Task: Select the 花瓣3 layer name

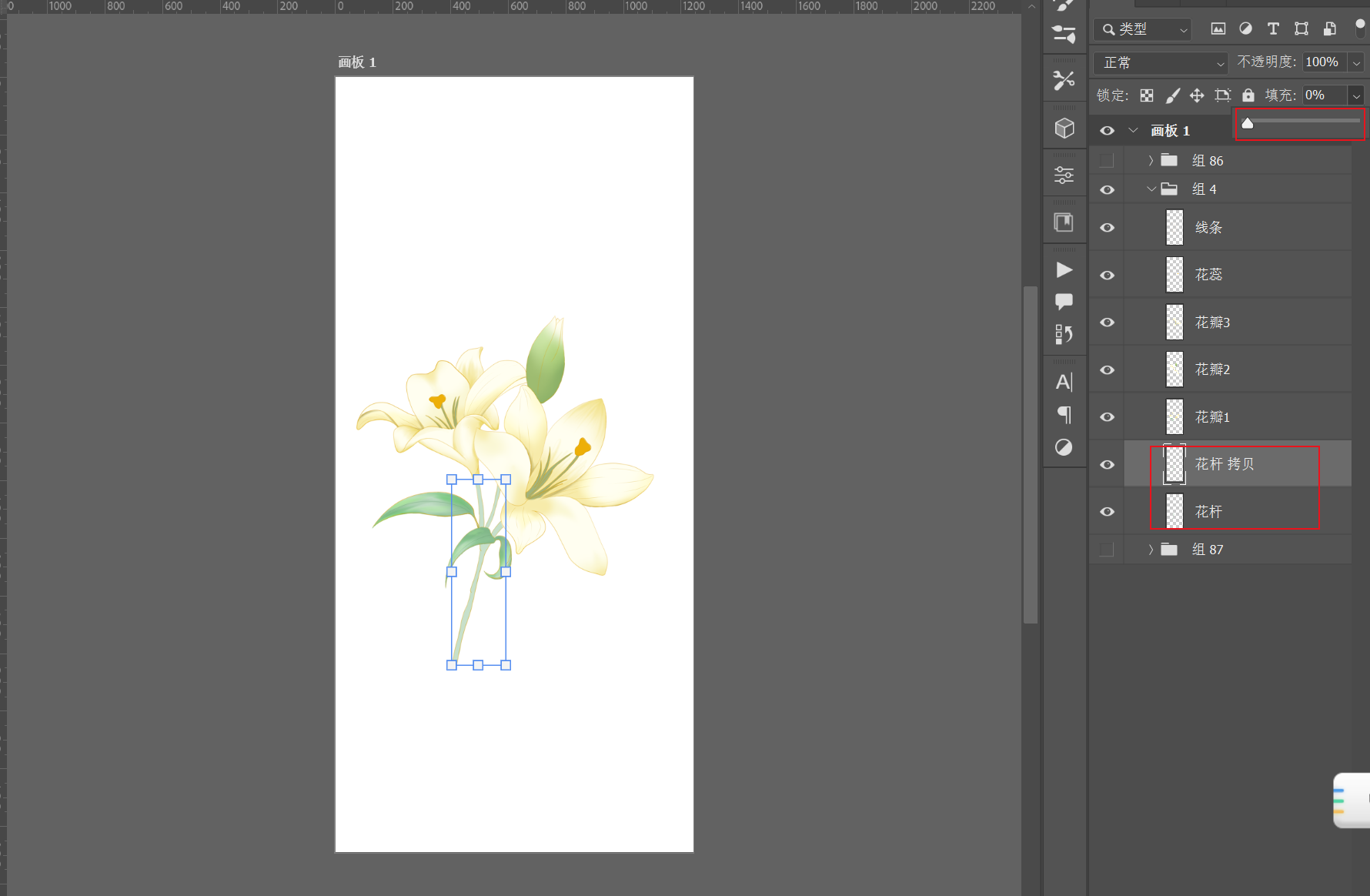Action: click(1212, 323)
